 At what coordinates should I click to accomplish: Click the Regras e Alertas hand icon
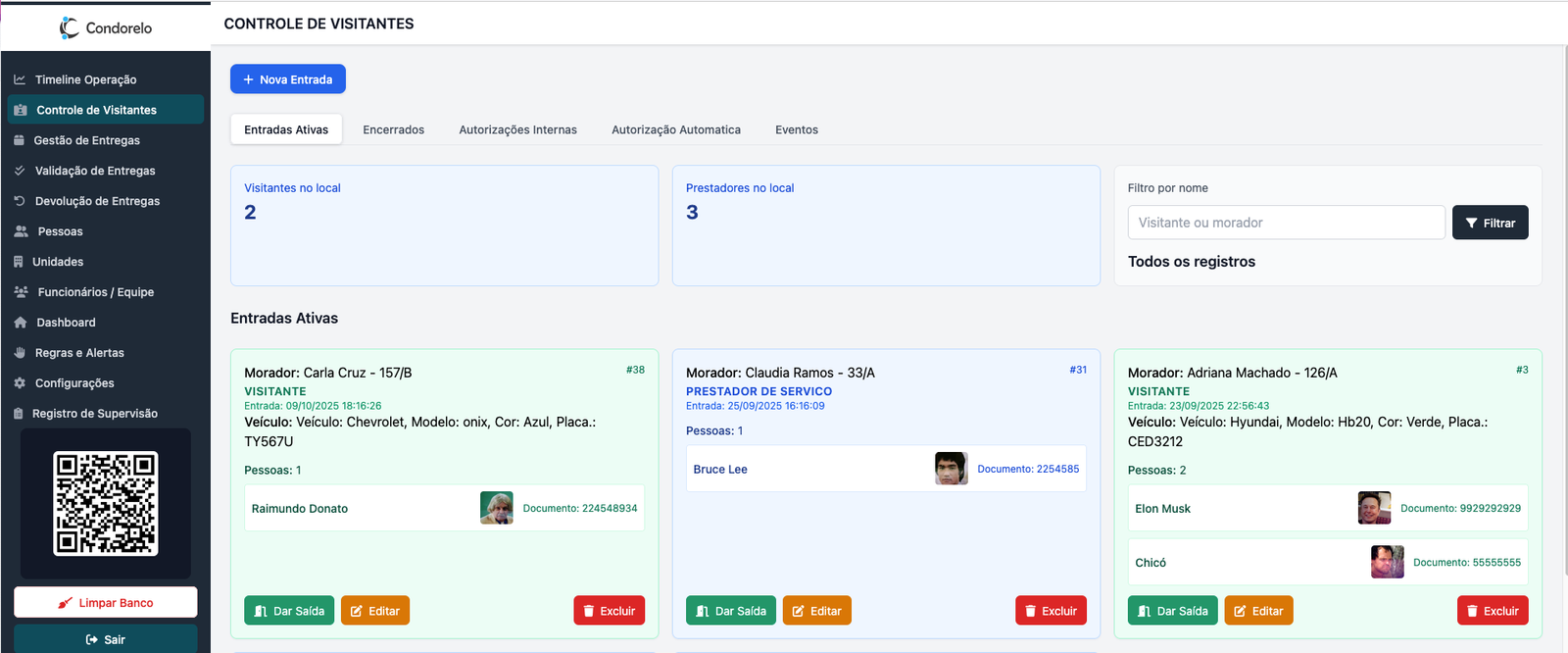click(x=20, y=353)
